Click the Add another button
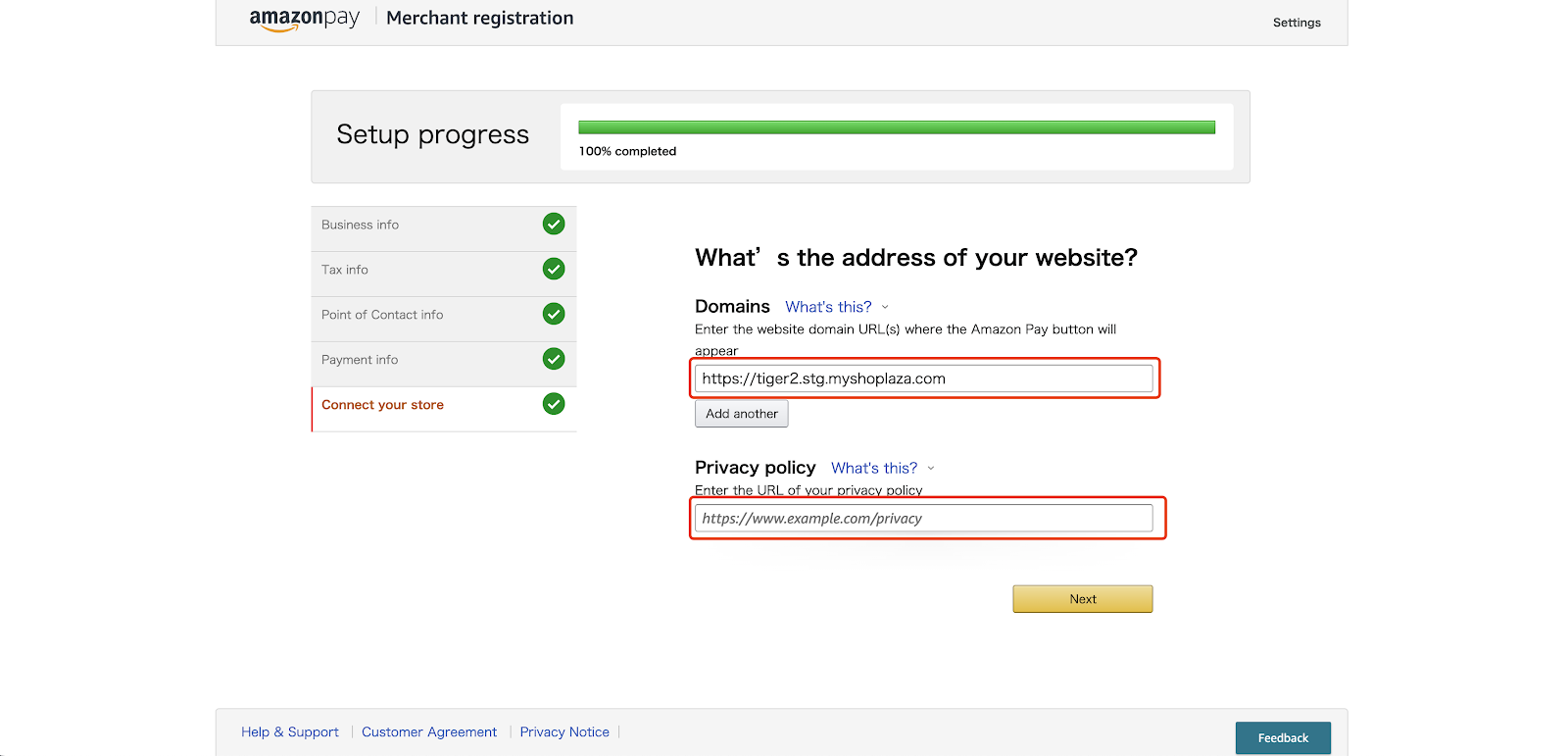The height and width of the screenshot is (756, 1568). (741, 414)
